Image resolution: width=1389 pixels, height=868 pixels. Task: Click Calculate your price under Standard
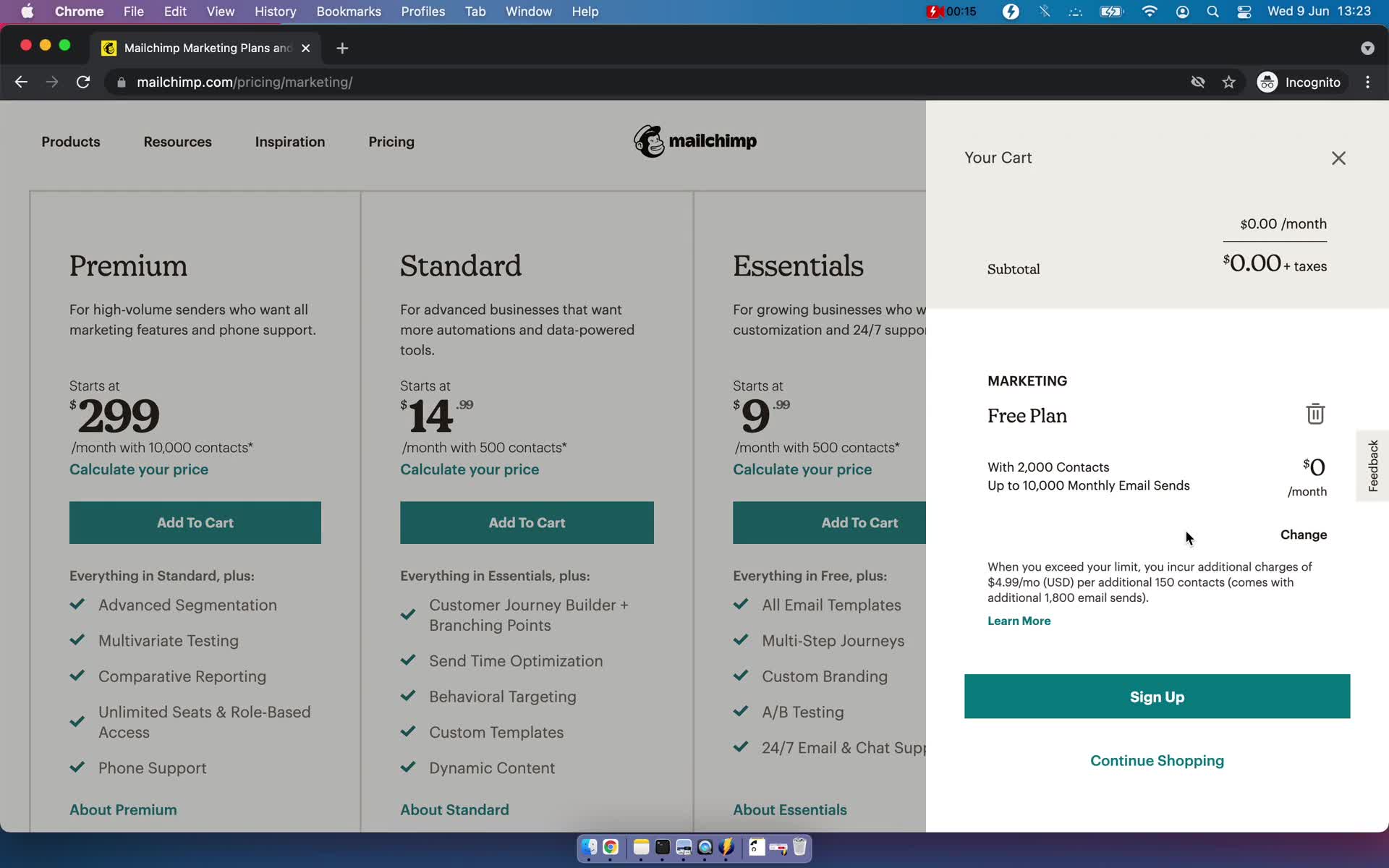coord(470,469)
